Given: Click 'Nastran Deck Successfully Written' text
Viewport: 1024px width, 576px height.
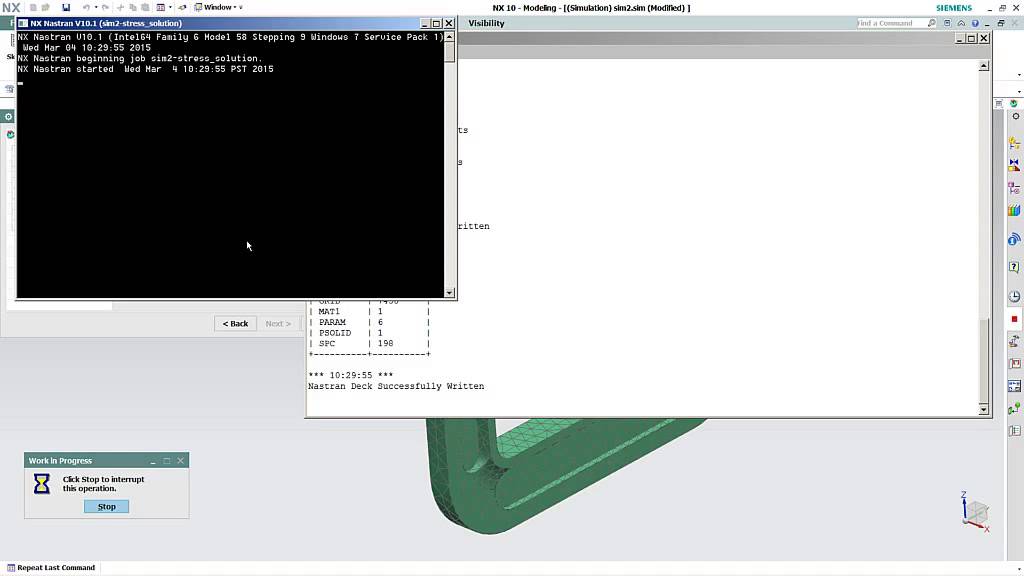Looking at the screenshot, I should pyautogui.click(x=396, y=386).
